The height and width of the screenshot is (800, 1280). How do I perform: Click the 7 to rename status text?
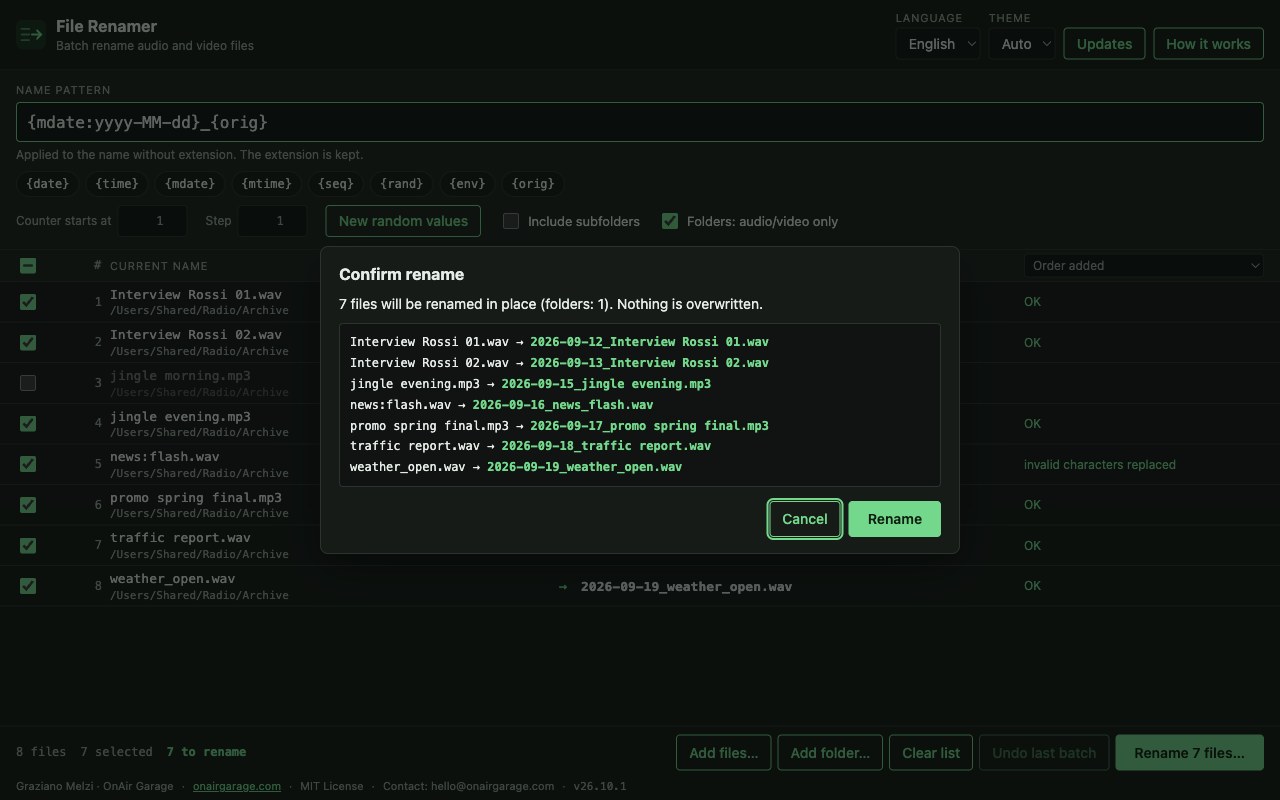click(x=206, y=752)
